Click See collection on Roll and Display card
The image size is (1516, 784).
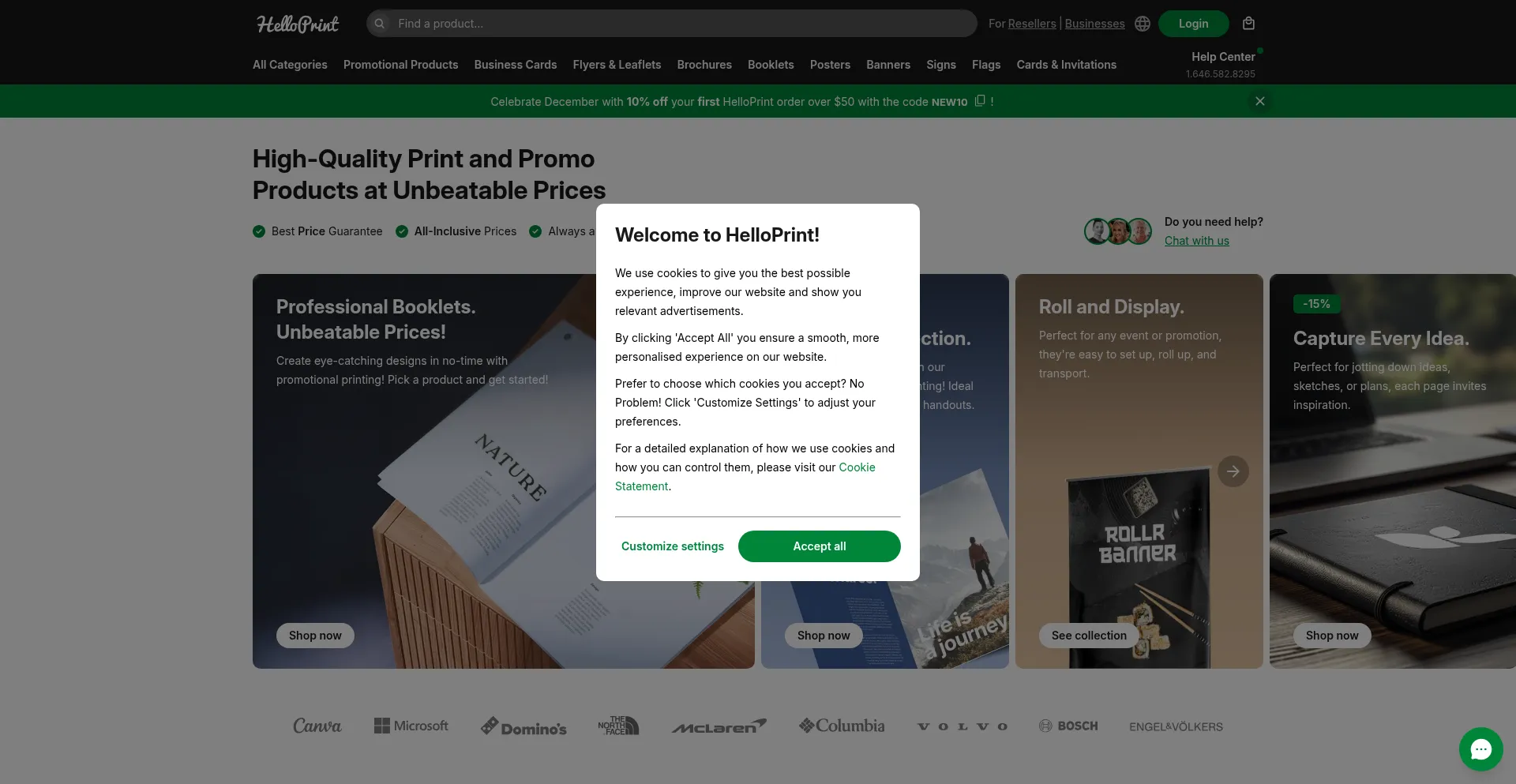click(1089, 636)
